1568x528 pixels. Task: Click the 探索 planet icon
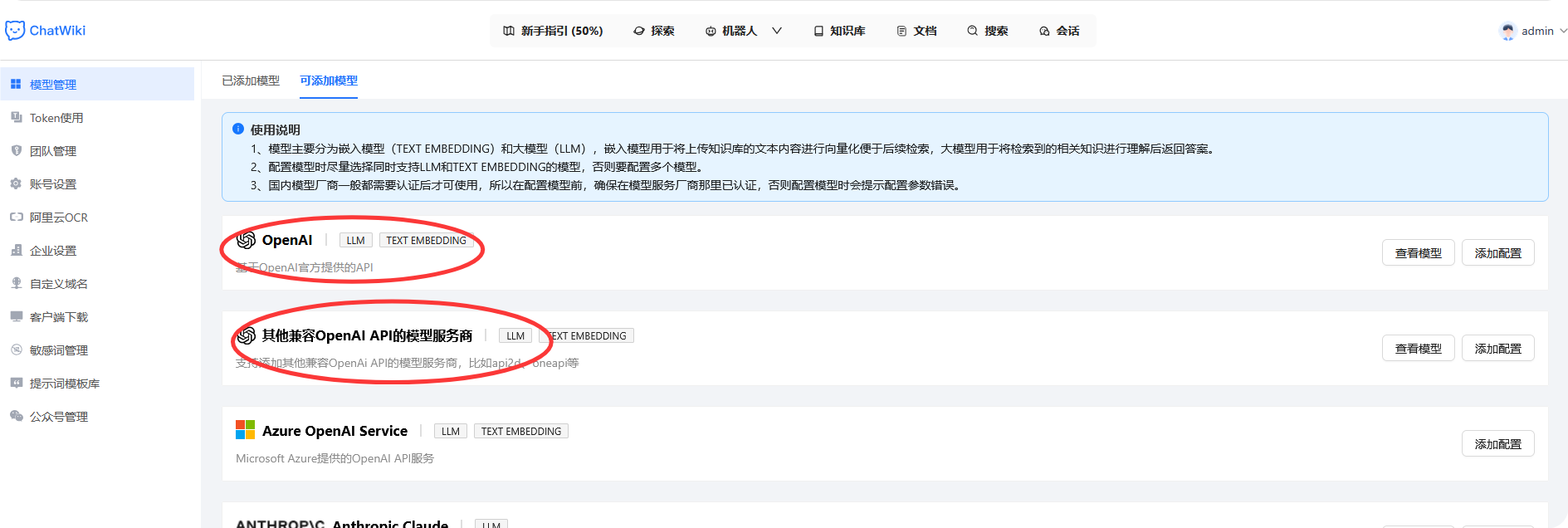(x=639, y=31)
